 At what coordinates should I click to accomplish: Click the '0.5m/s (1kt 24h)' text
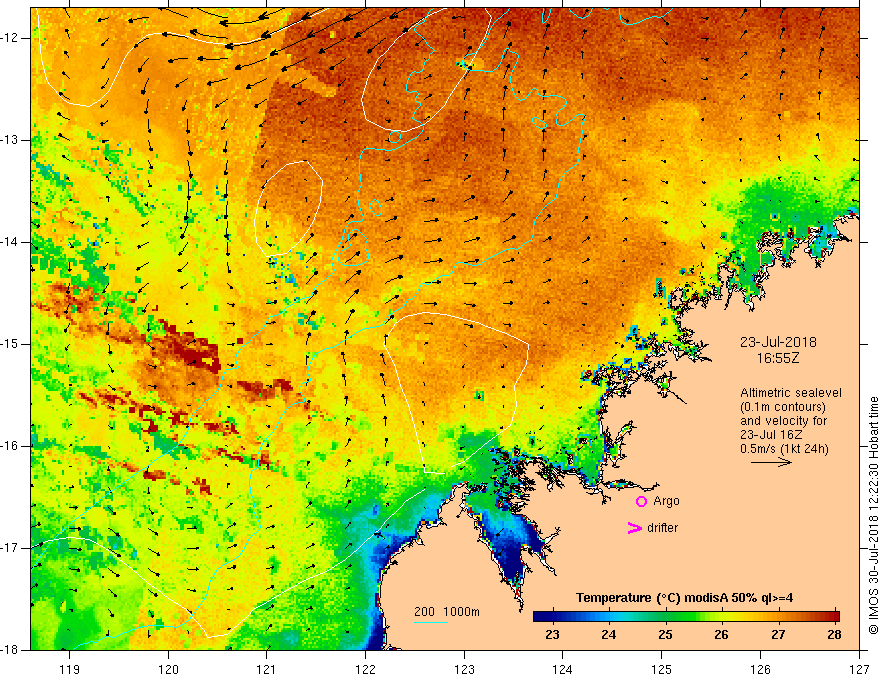(x=784, y=449)
